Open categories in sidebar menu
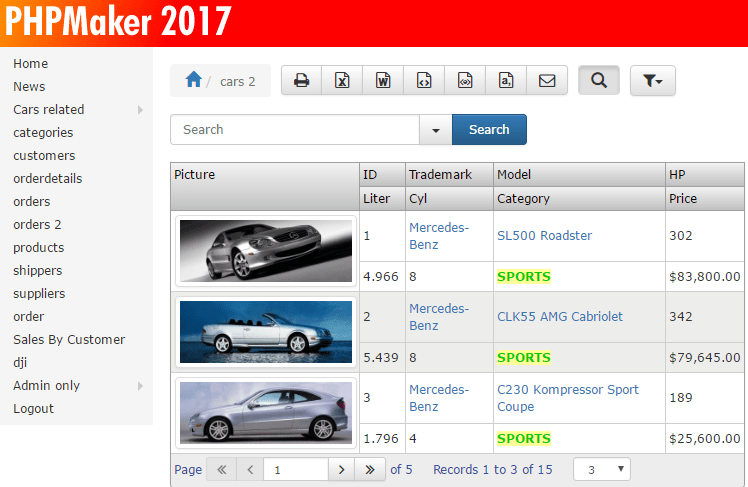Image resolution: width=748 pixels, height=487 pixels. (43, 133)
